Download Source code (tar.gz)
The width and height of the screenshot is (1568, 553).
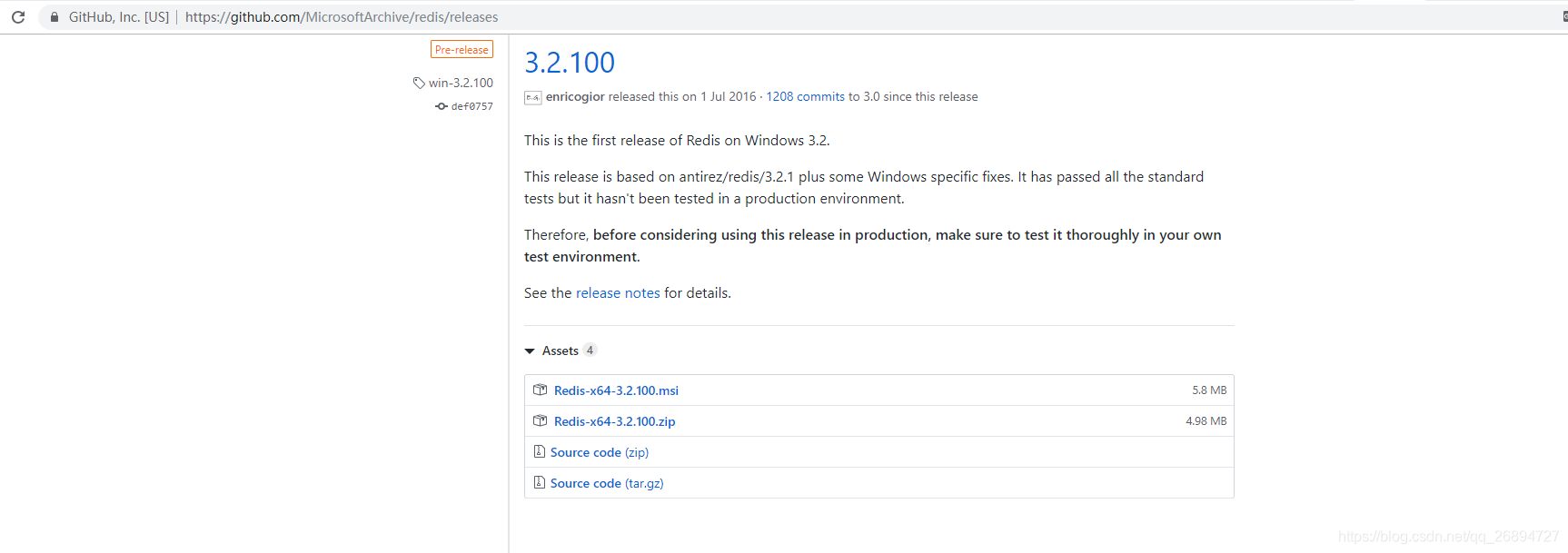pyautogui.click(x=607, y=483)
